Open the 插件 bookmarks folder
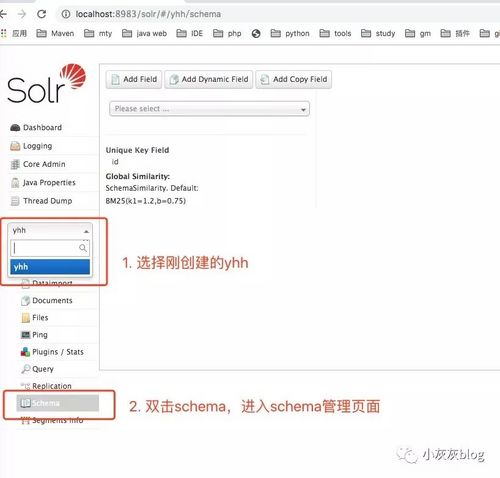This screenshot has height=478, width=500. [455, 33]
